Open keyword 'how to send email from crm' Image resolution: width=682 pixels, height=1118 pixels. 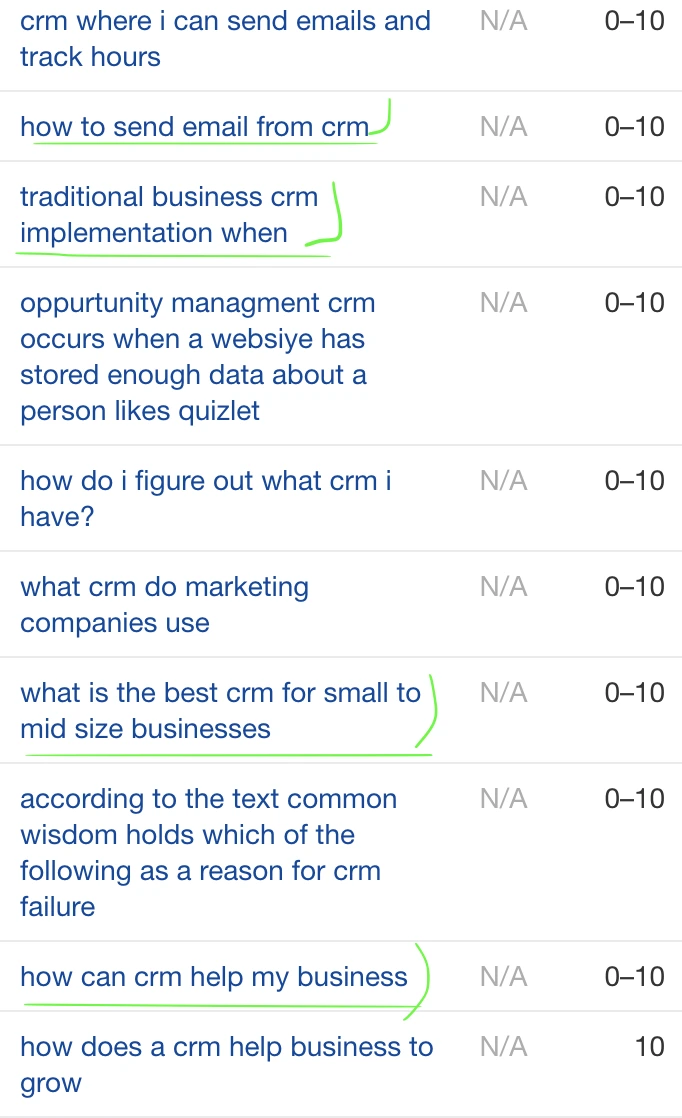(195, 126)
